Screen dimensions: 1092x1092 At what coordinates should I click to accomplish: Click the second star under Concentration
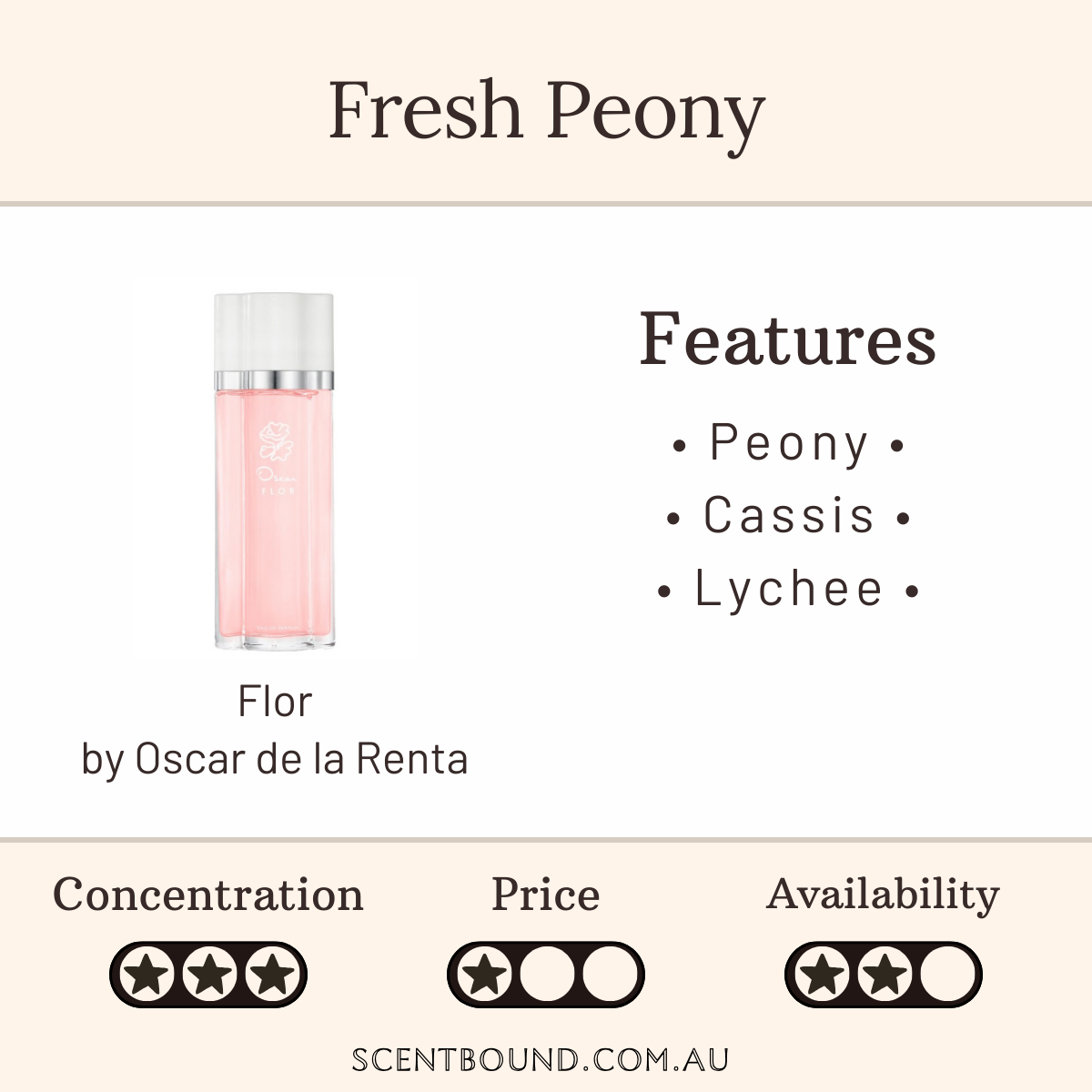pos(208,976)
